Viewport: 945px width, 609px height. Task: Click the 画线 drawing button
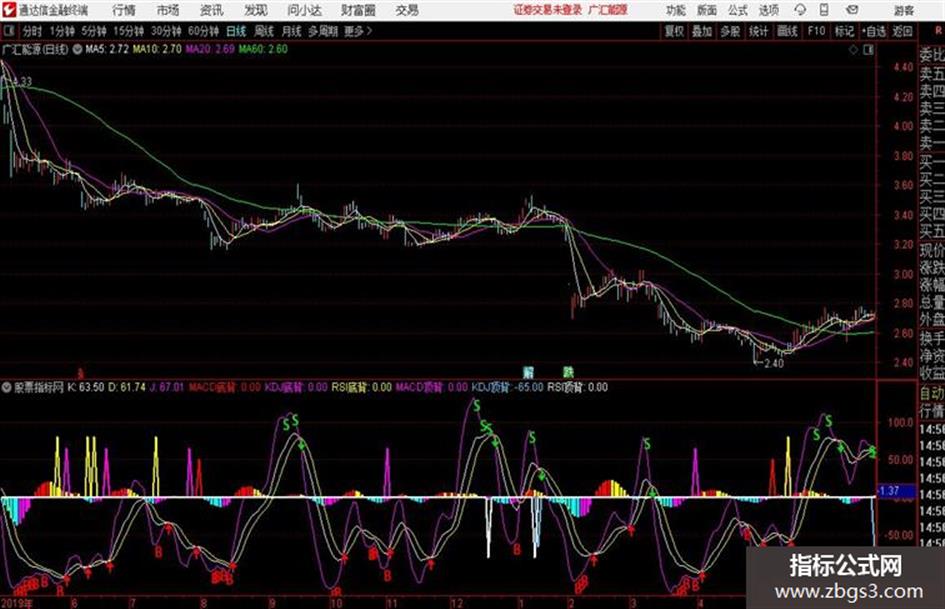point(787,31)
